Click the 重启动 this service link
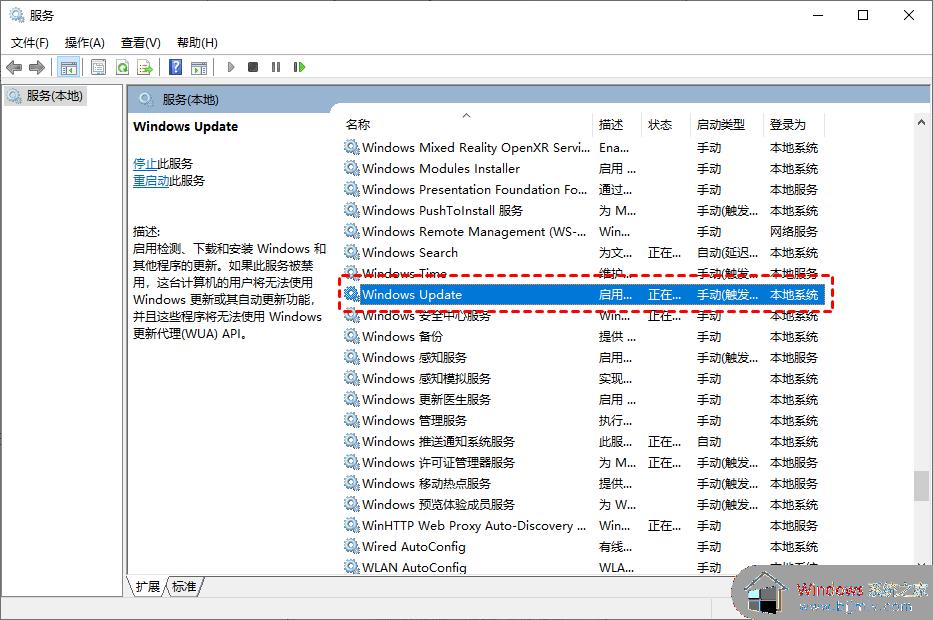 tap(151, 180)
